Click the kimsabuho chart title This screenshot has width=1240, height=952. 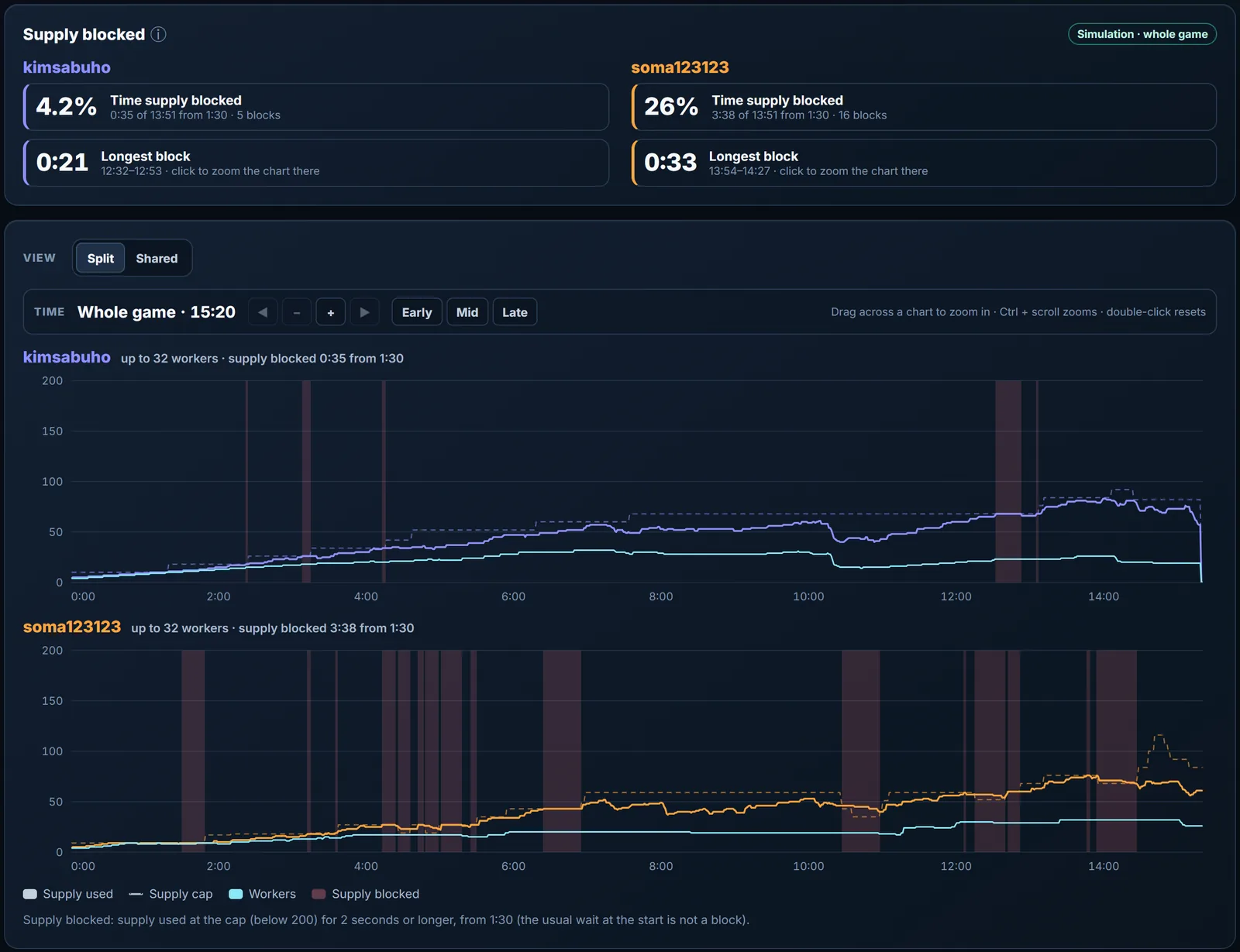[x=67, y=357]
